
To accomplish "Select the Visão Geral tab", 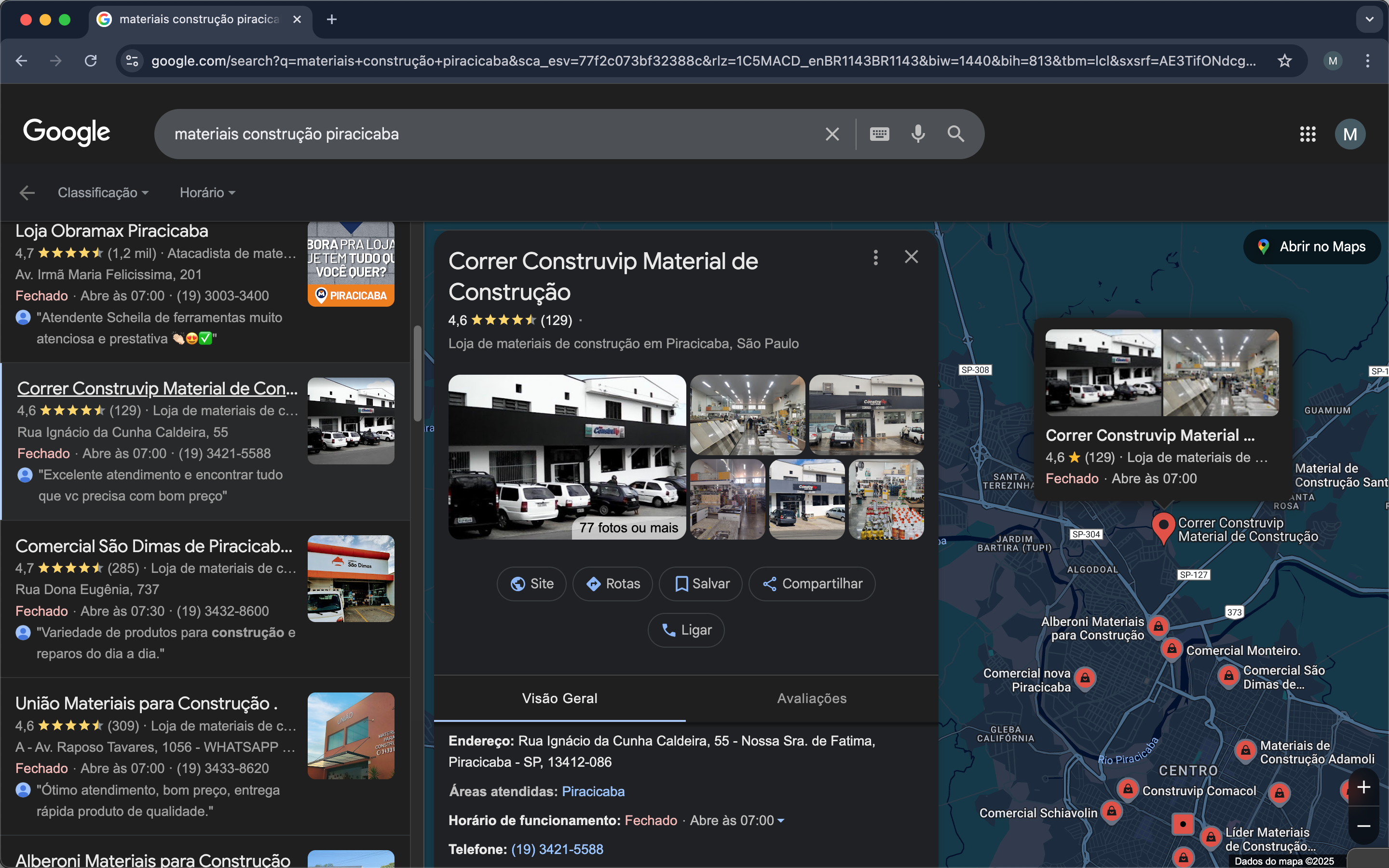I will tap(559, 698).
